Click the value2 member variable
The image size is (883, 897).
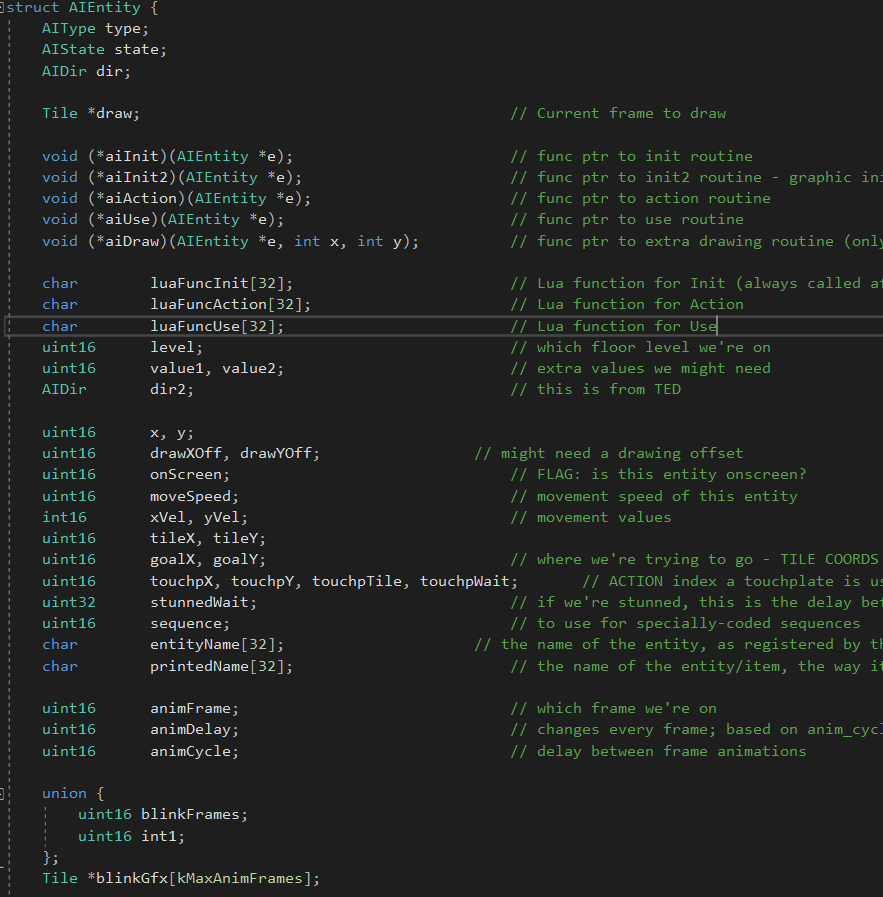pyautogui.click(x=249, y=368)
